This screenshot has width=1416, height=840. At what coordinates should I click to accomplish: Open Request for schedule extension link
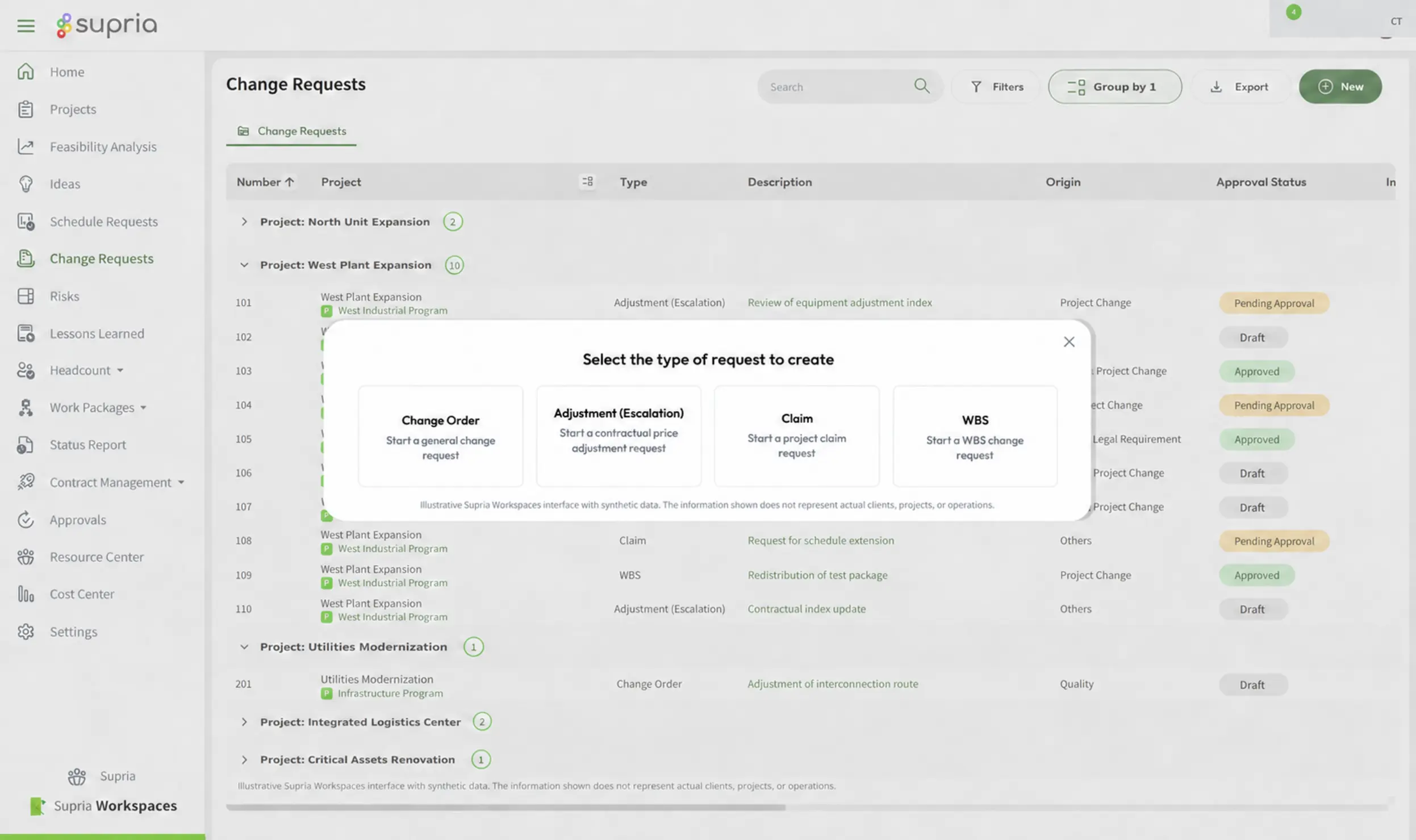point(820,541)
